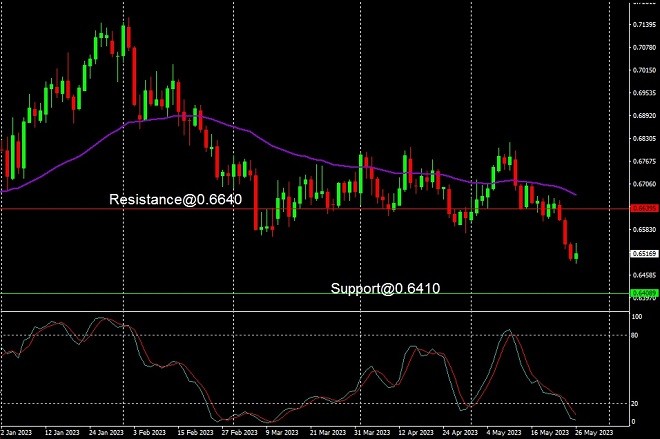Click the green support price tag on axis
Viewport: 660px width, 439px height.
(x=644, y=293)
